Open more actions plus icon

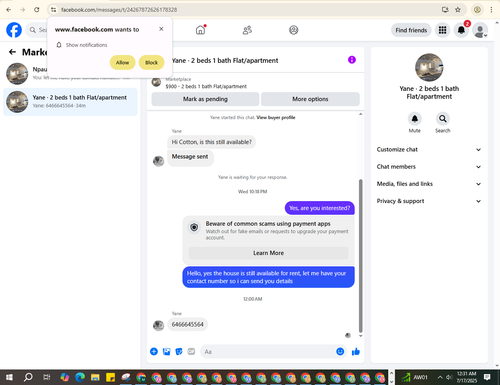tap(154, 351)
